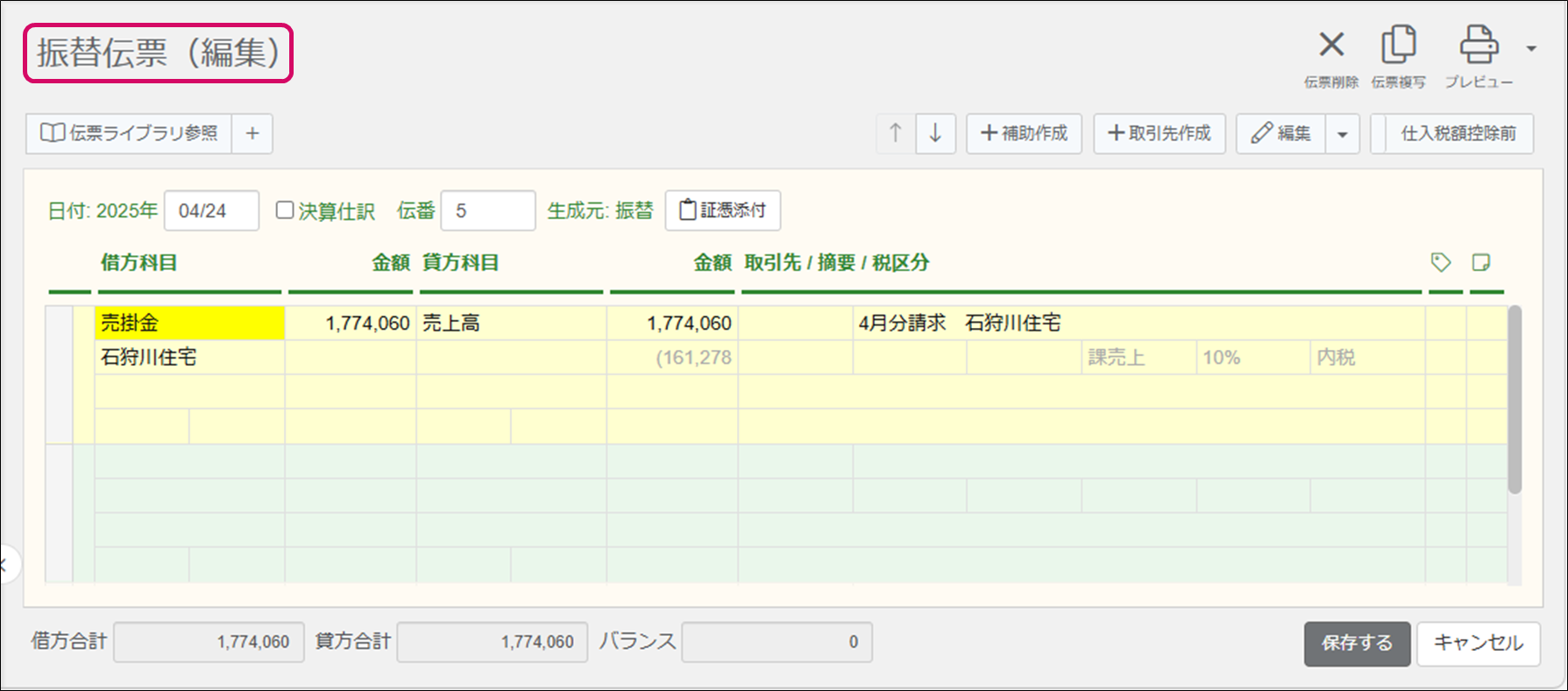Image resolution: width=1568 pixels, height=691 pixels.
Task: Click the 証憑添付 button
Action: [722, 210]
